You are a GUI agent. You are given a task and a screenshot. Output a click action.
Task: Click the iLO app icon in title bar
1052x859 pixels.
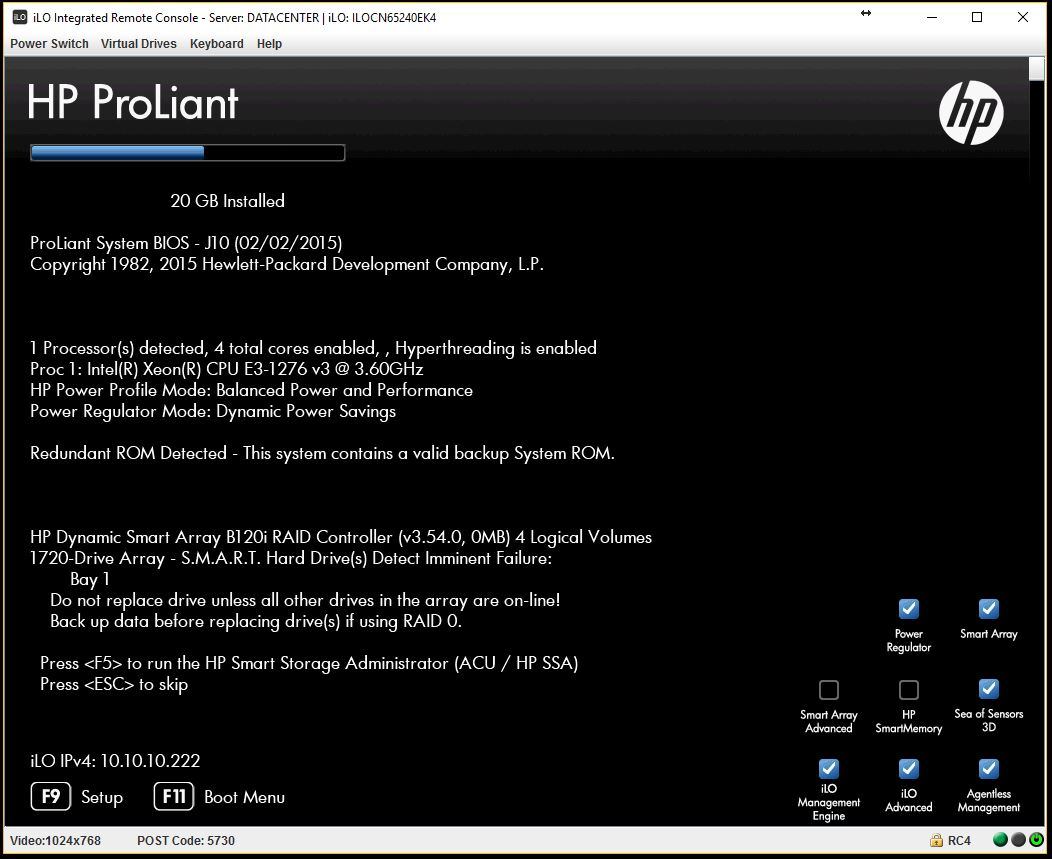click(19, 17)
